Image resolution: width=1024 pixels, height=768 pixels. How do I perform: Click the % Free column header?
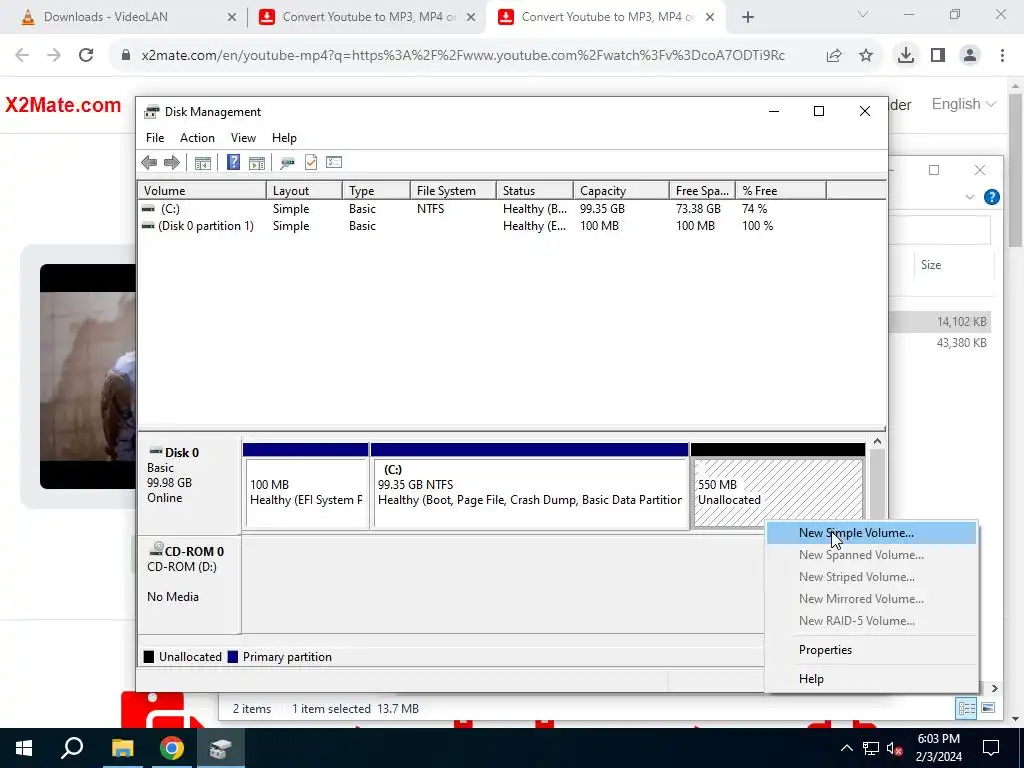pyautogui.click(x=780, y=191)
